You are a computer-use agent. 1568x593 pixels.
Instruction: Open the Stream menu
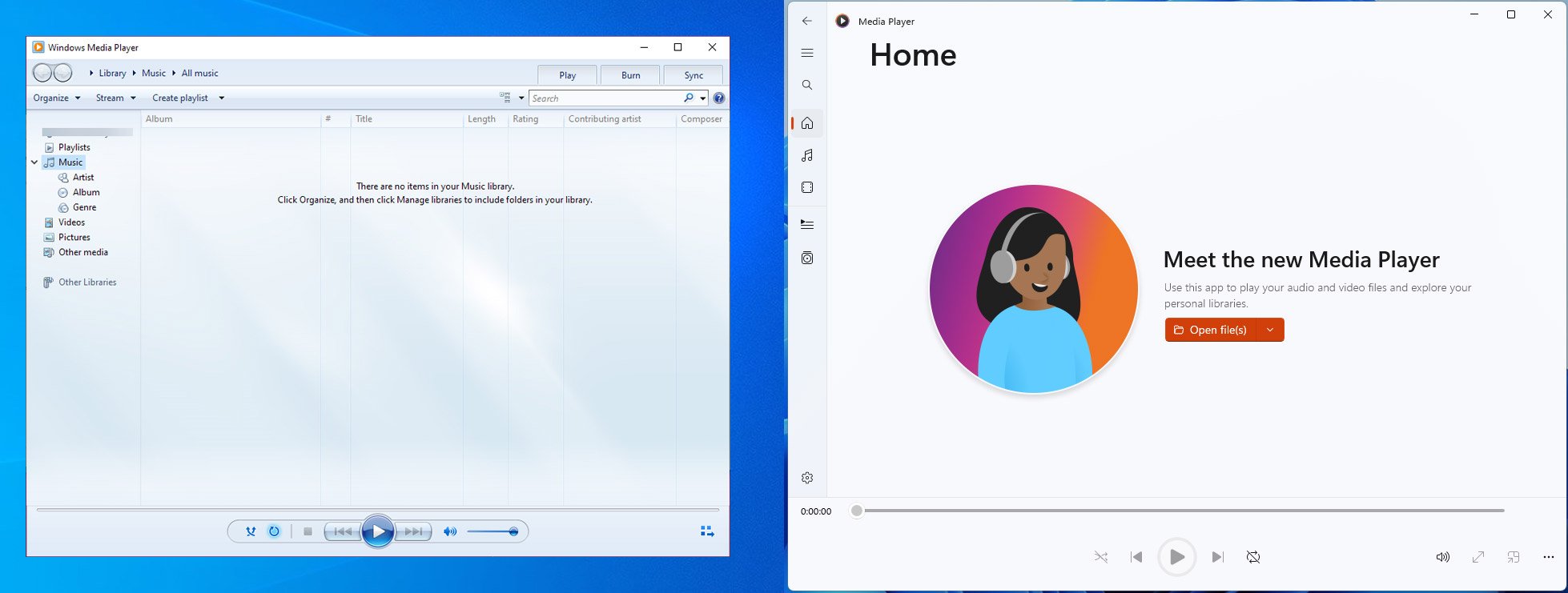[x=116, y=98]
